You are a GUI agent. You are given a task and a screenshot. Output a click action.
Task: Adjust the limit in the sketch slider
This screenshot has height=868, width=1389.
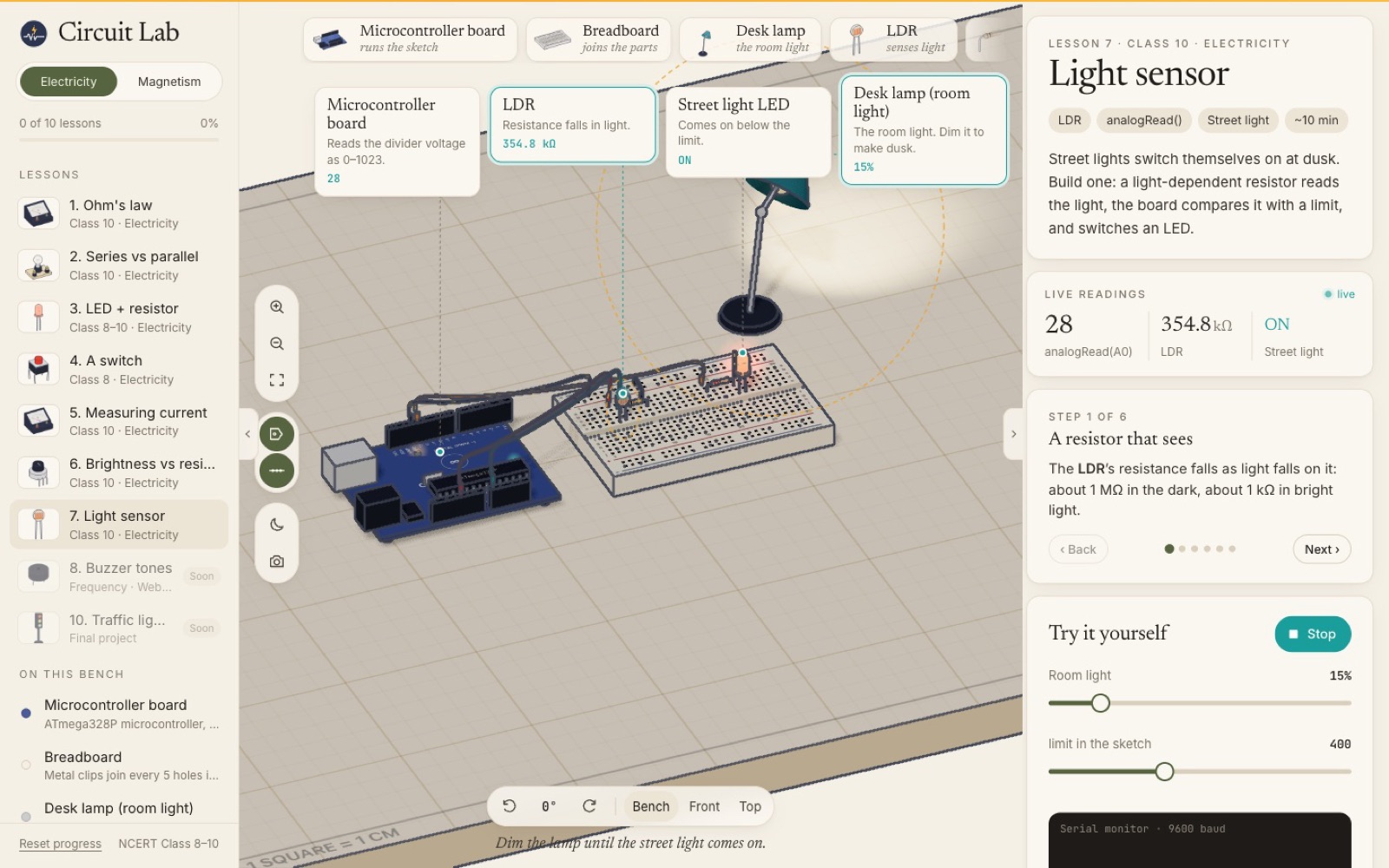1164,772
